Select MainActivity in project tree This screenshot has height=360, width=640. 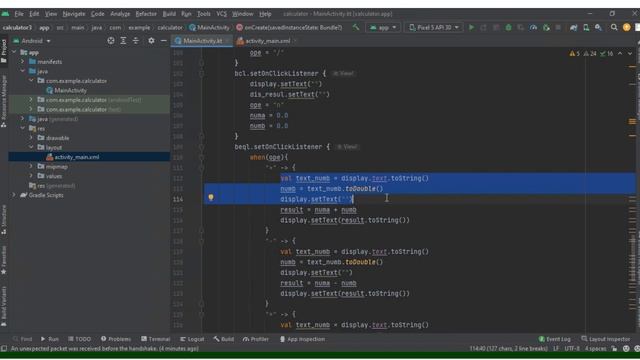tap(70, 90)
